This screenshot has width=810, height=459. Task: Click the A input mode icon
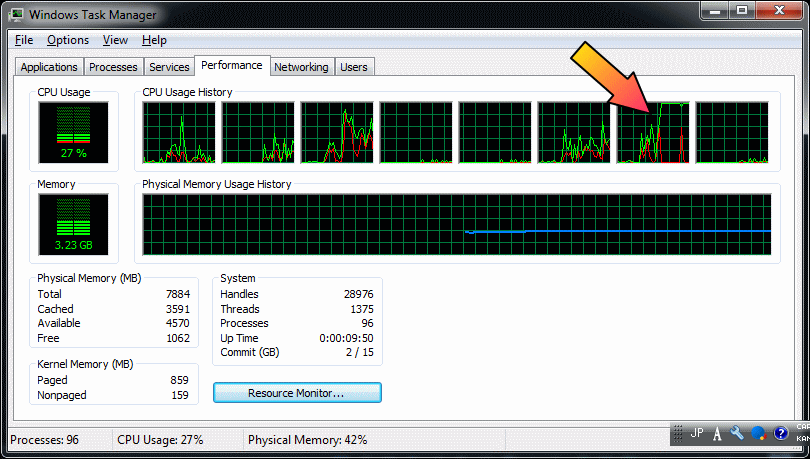click(x=717, y=434)
